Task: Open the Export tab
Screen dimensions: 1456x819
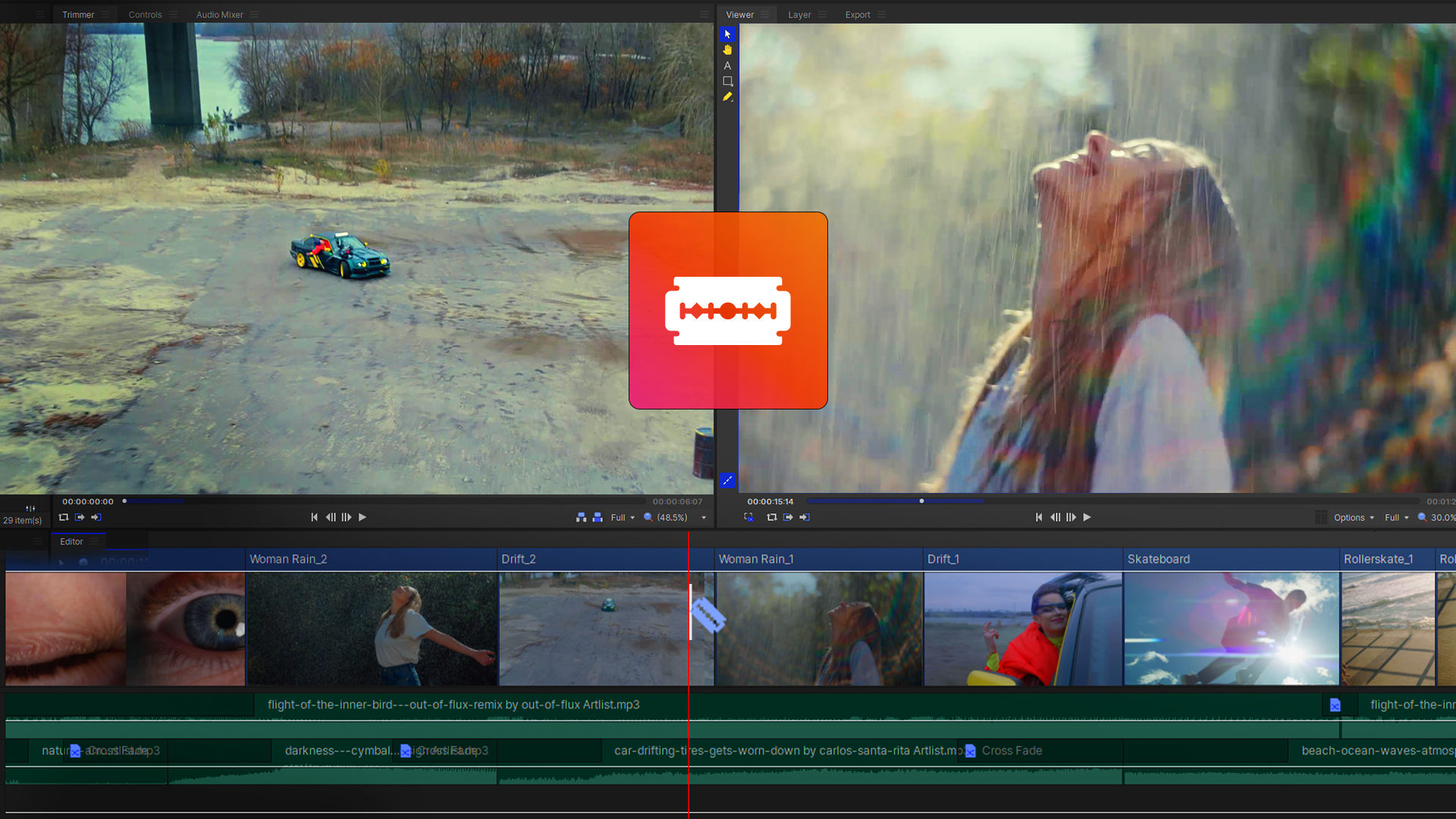Action: tap(858, 14)
